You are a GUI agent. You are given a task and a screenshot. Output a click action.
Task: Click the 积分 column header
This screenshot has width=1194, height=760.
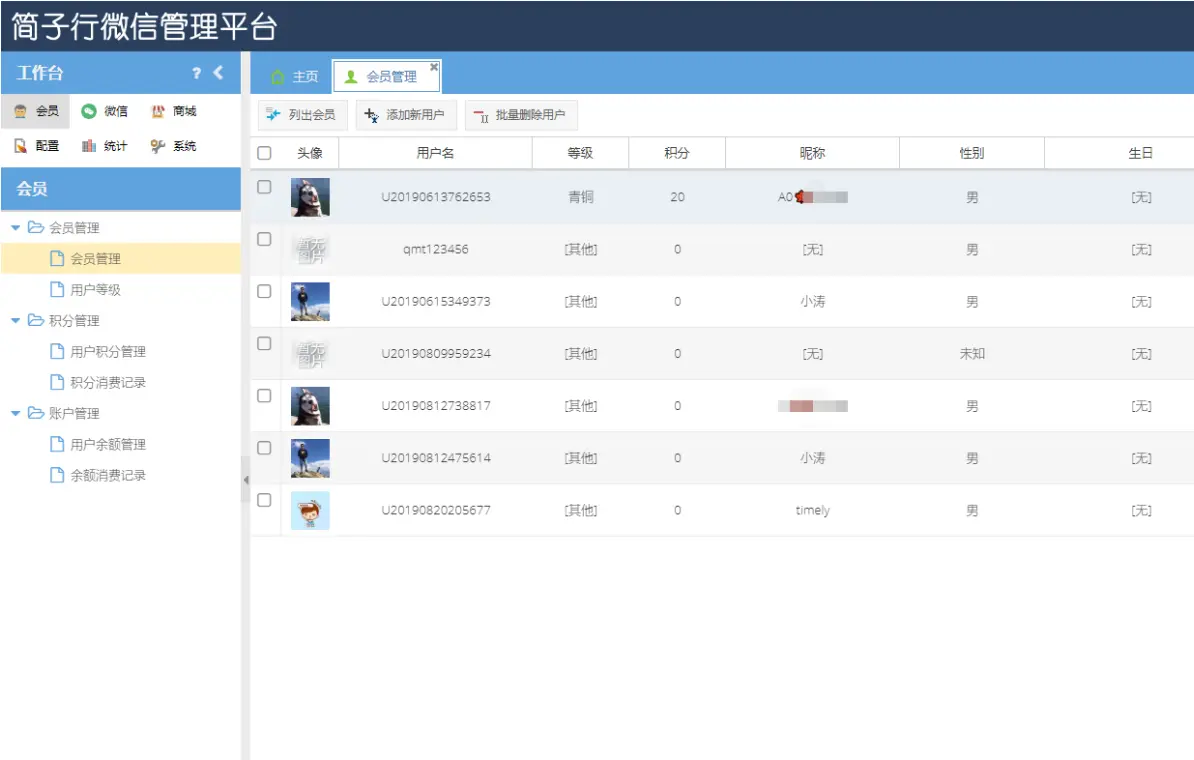[677, 153]
